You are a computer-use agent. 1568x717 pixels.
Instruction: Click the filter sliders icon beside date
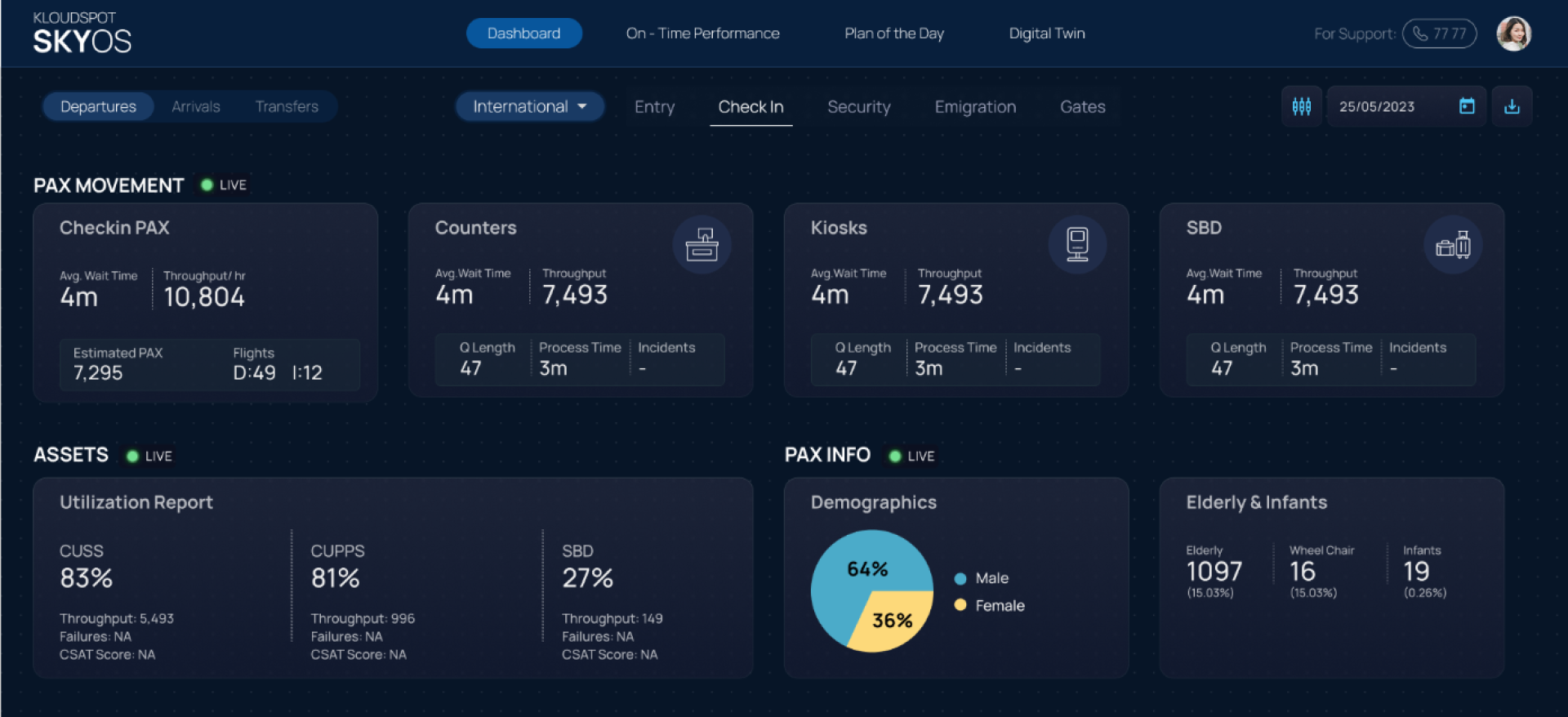point(1301,106)
